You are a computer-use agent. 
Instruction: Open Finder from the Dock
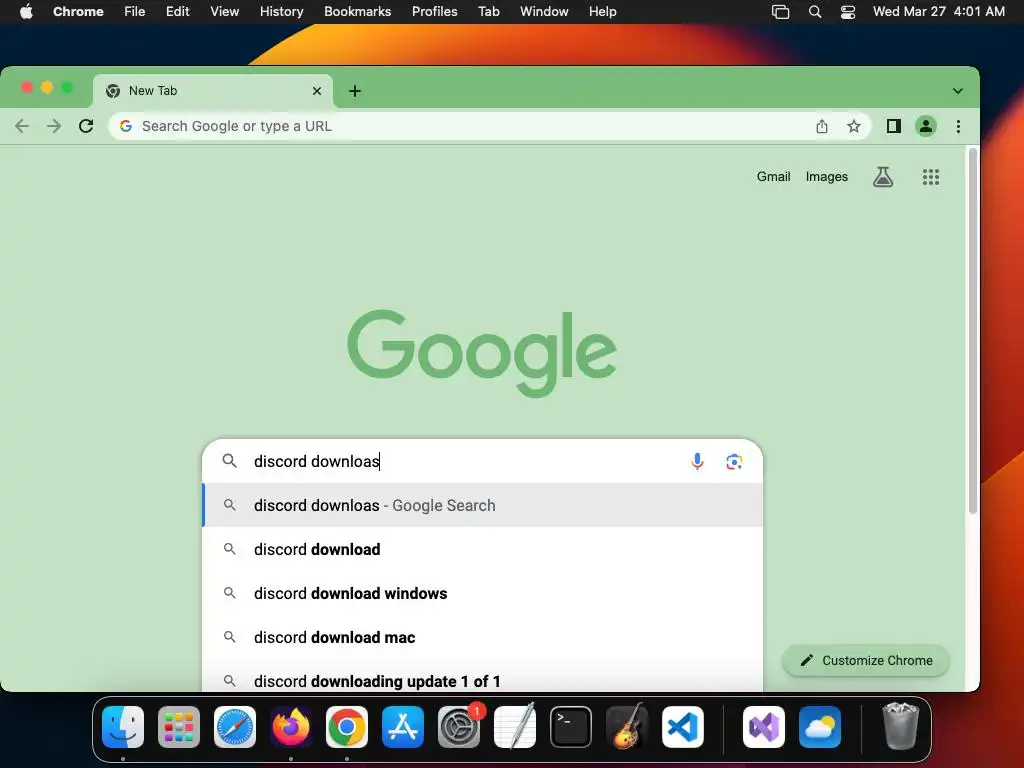(x=123, y=727)
